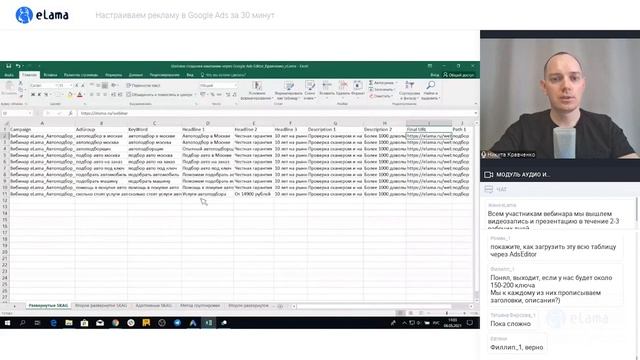Open Google Chrome from the taskbar
This screenshot has height=360, width=640.
pyautogui.click(x=116, y=323)
